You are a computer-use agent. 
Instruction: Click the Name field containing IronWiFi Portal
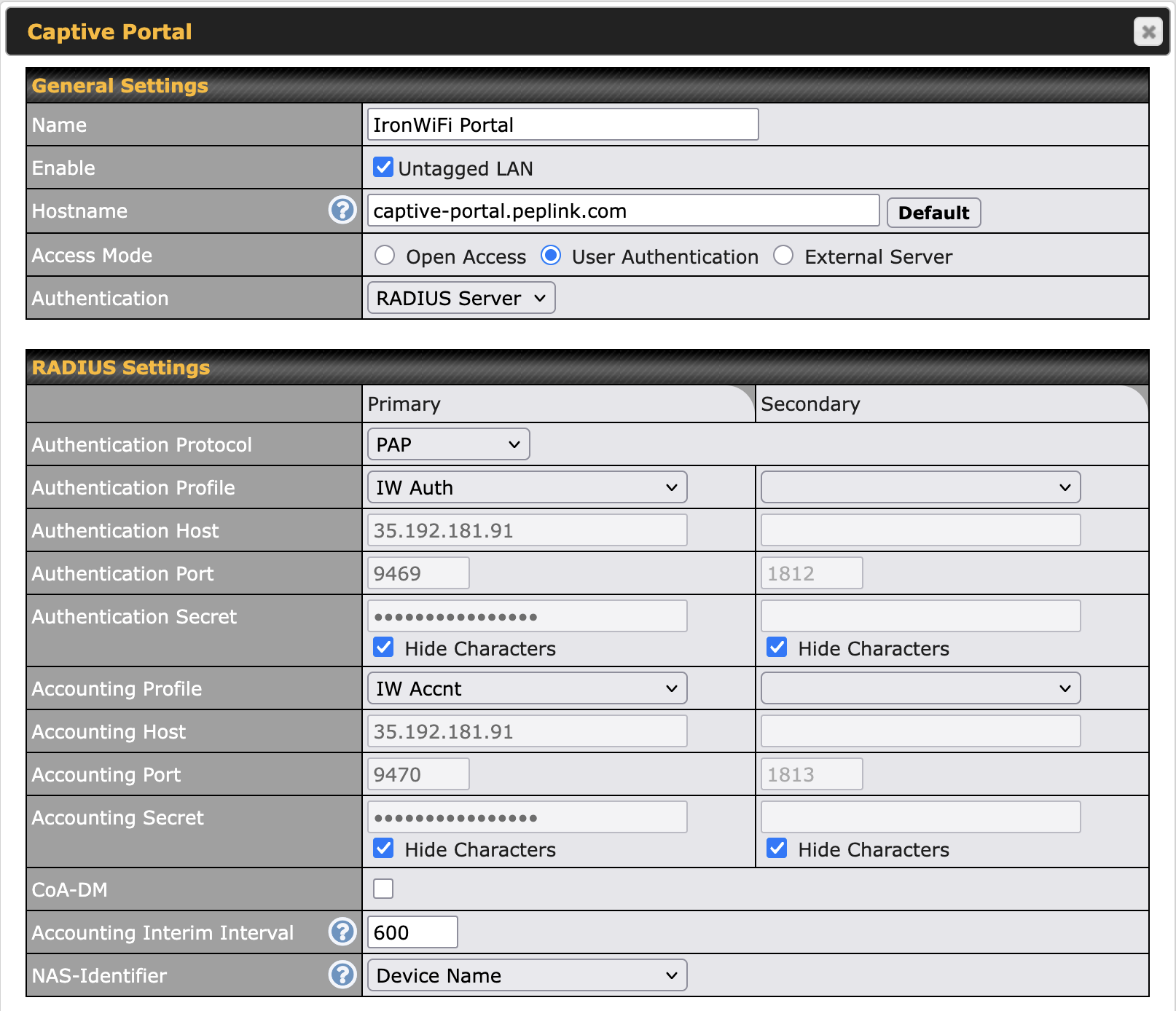(x=562, y=125)
